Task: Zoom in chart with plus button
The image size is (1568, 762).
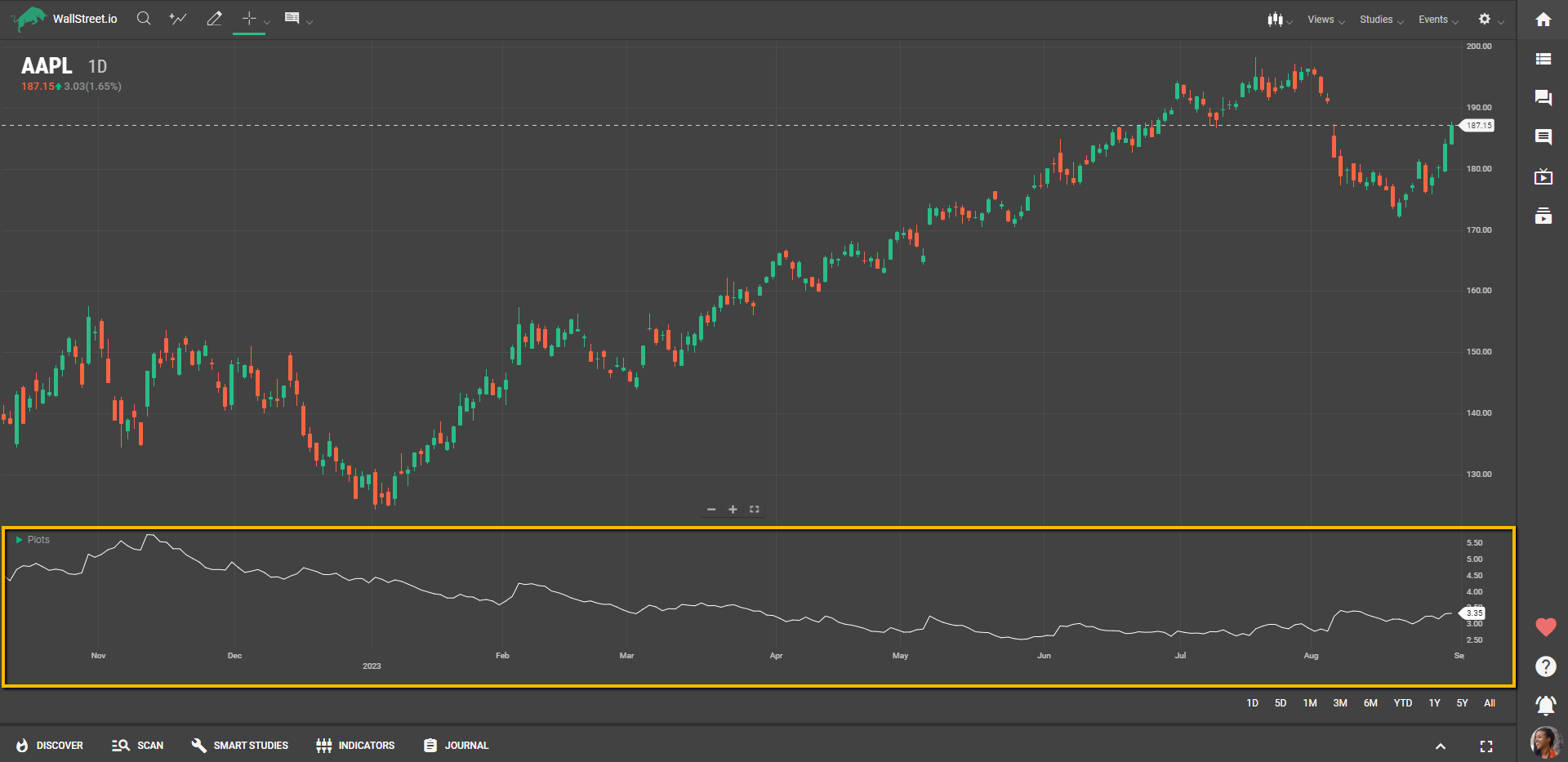Action: (x=733, y=509)
